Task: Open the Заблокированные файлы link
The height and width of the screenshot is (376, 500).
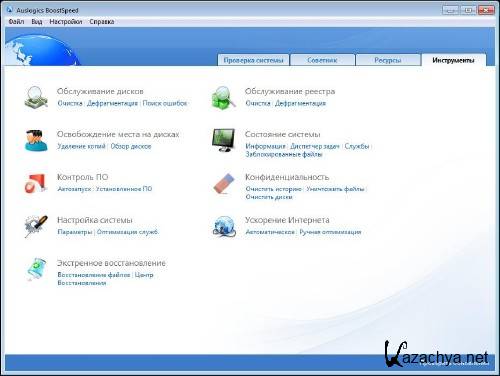Action: pos(284,154)
